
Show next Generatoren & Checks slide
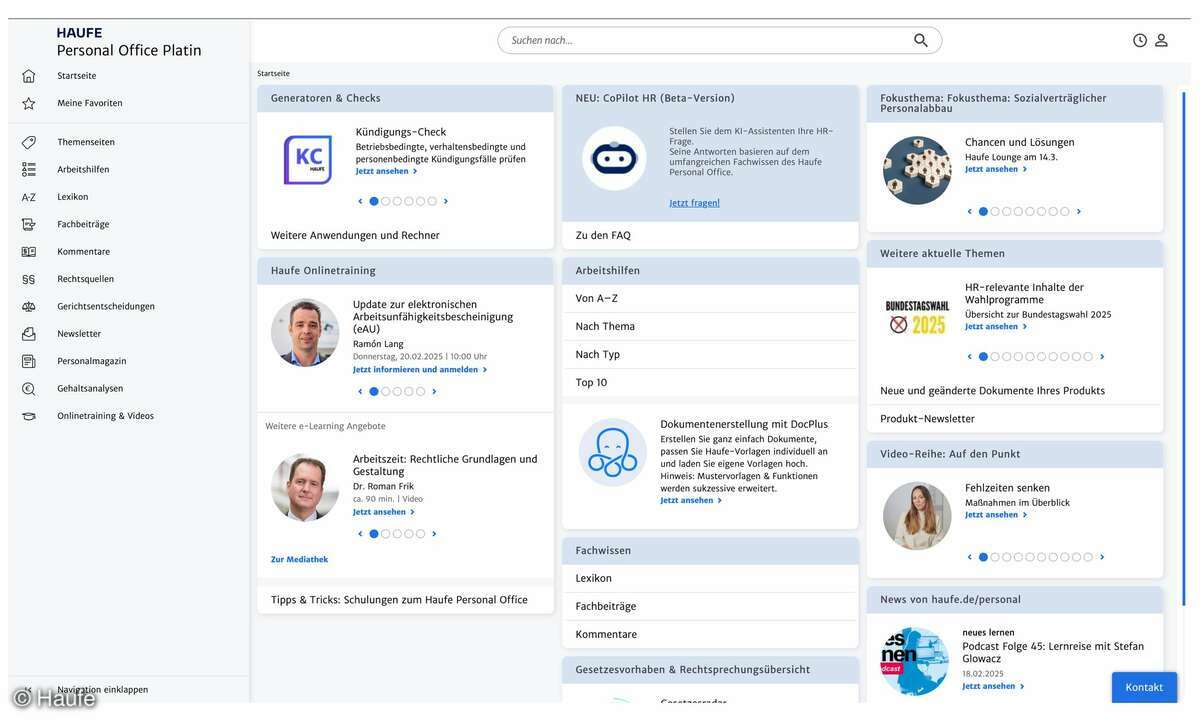[x=446, y=201]
